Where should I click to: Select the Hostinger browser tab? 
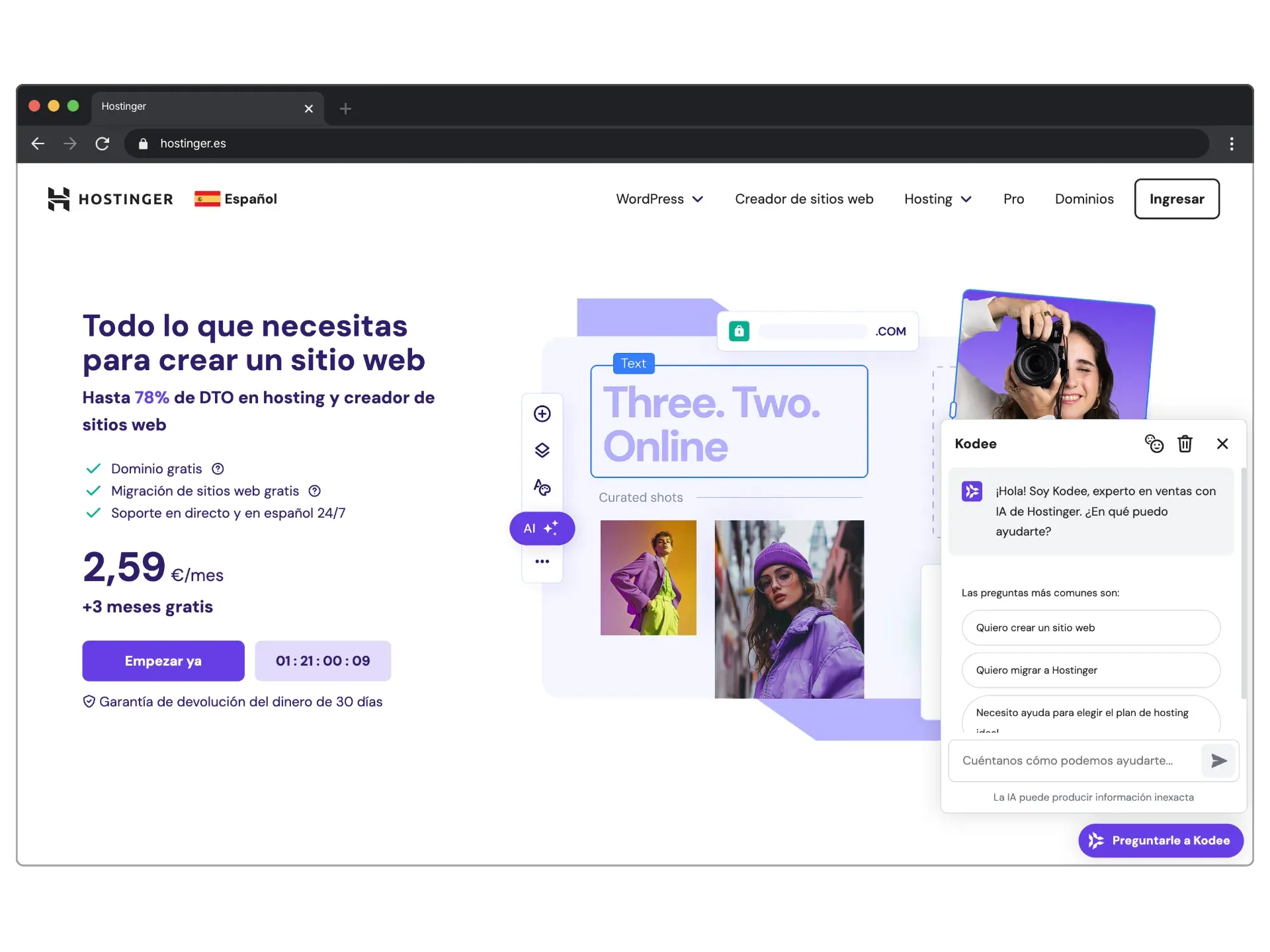[208, 108]
